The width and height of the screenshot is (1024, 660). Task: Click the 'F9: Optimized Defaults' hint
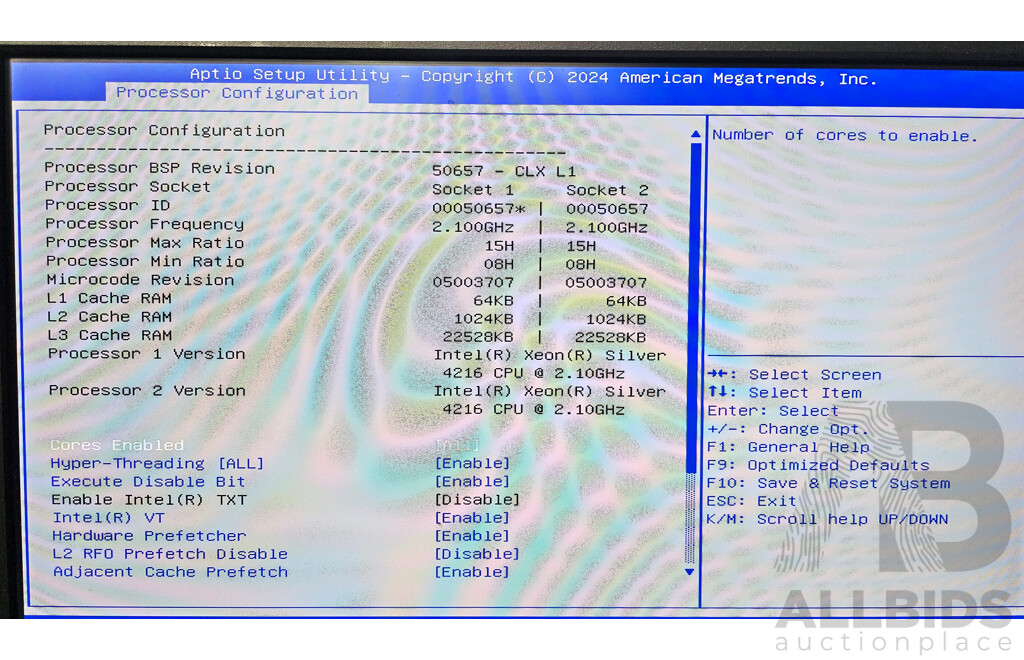(818, 465)
